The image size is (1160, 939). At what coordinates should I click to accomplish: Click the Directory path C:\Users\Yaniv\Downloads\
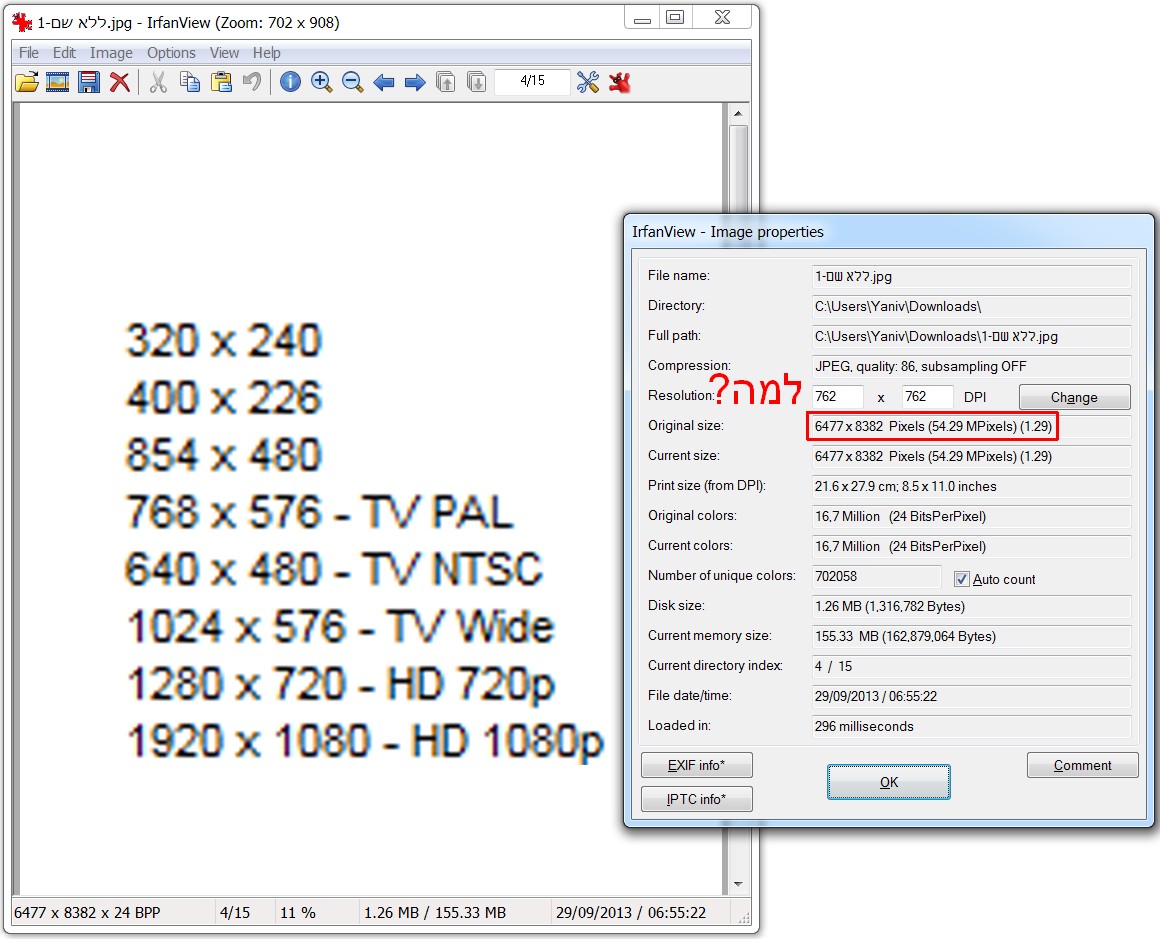971,306
